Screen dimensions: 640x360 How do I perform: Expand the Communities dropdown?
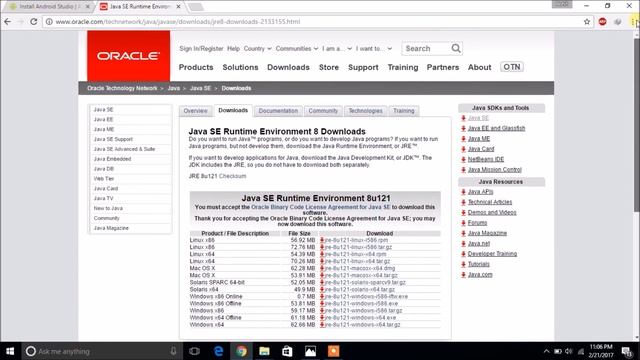click(296, 49)
